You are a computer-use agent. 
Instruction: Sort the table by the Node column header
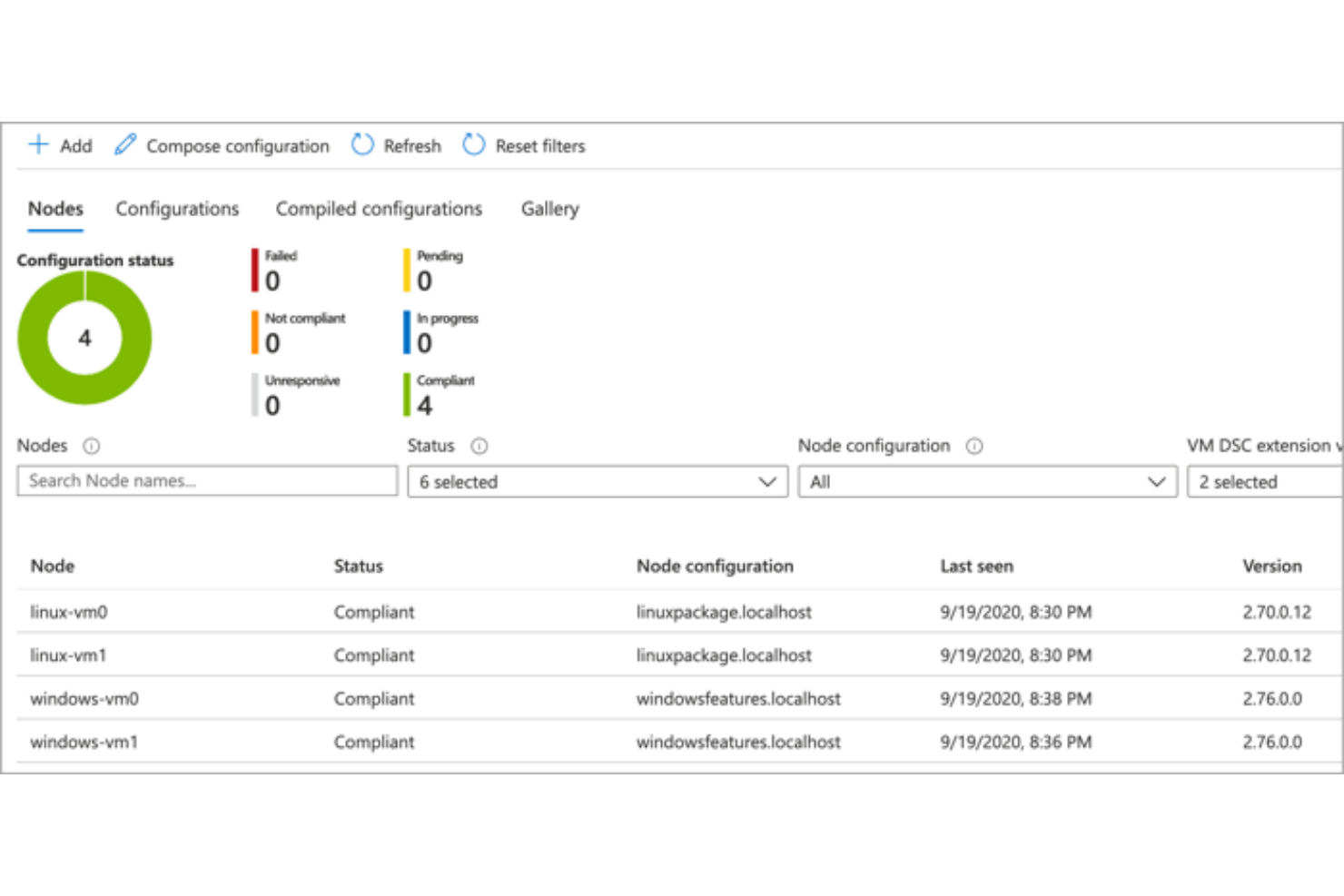point(52,566)
